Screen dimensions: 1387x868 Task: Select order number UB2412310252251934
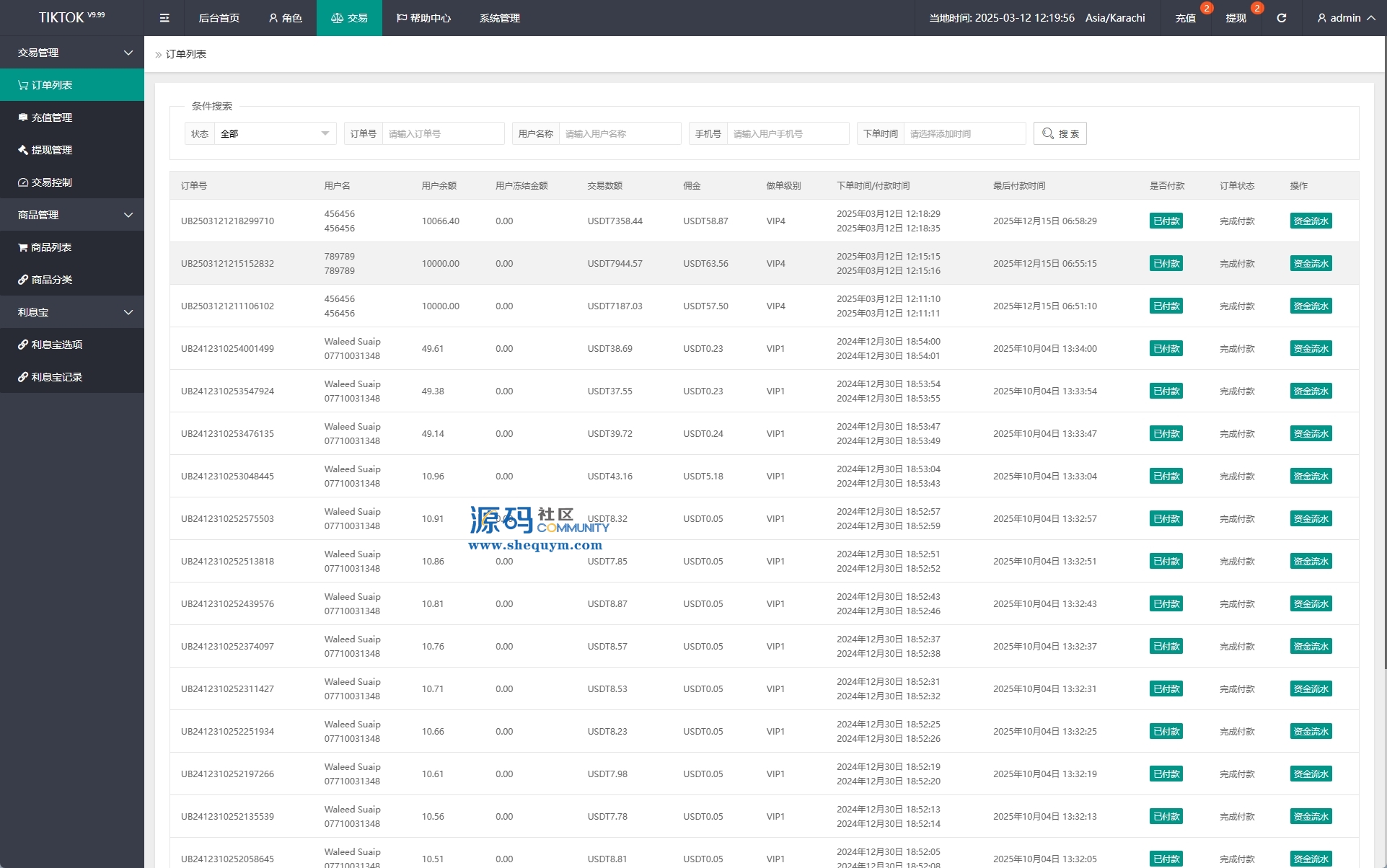(227, 731)
